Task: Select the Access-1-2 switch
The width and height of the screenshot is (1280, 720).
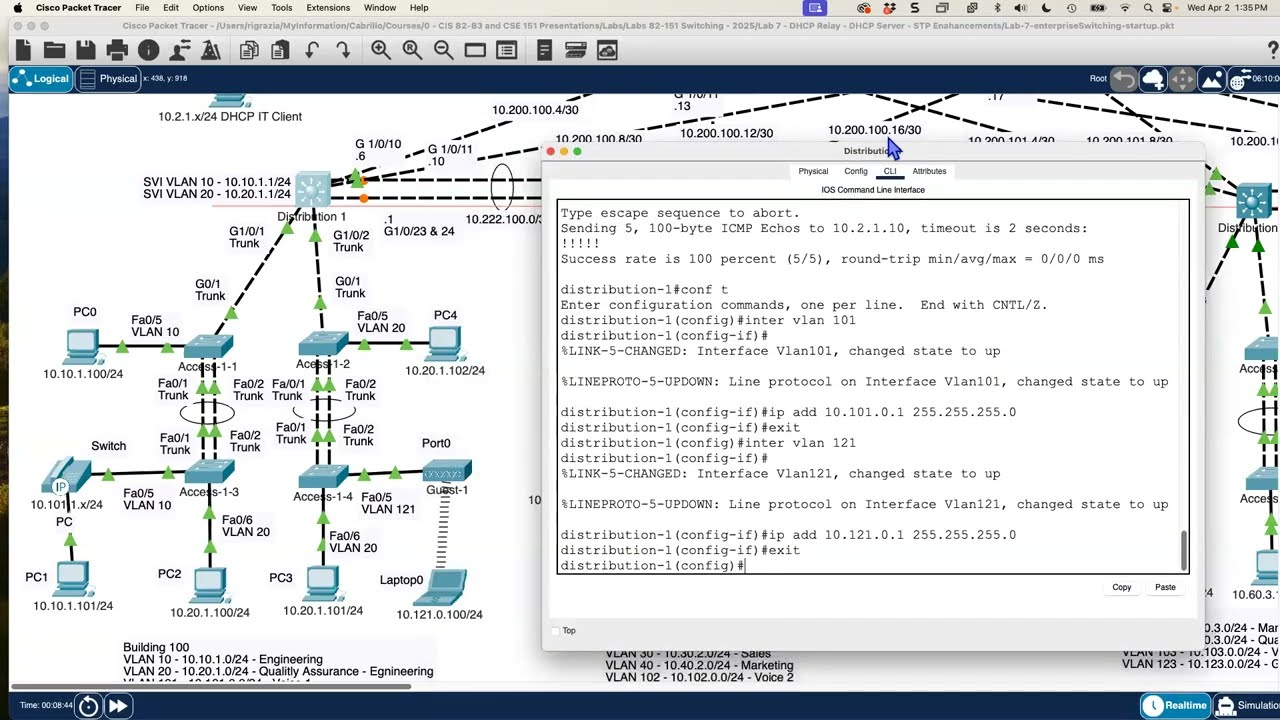Action: (x=323, y=345)
